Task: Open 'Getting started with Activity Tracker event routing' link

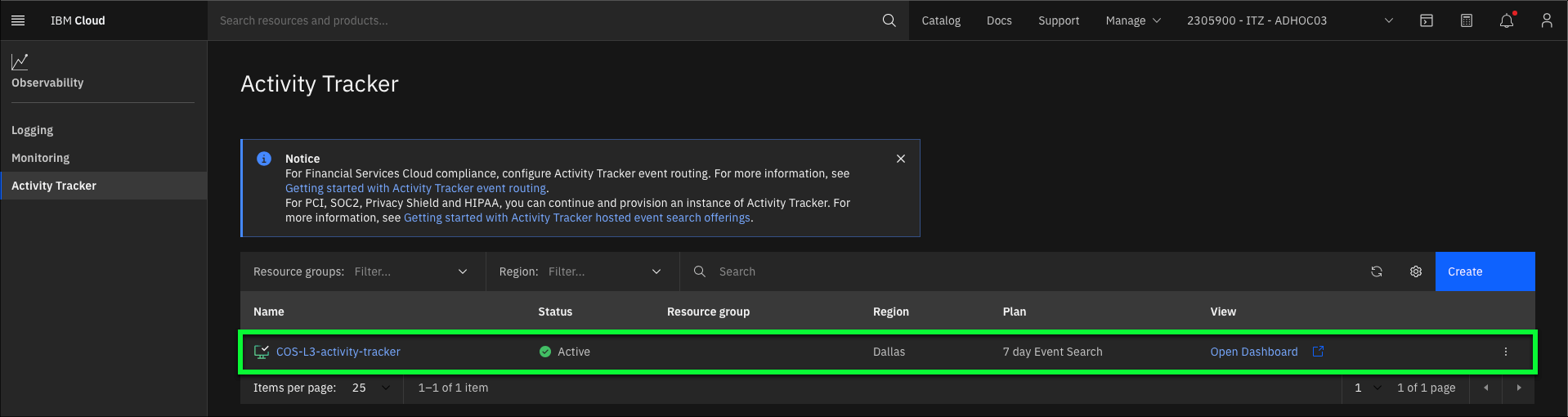Action: coord(415,188)
